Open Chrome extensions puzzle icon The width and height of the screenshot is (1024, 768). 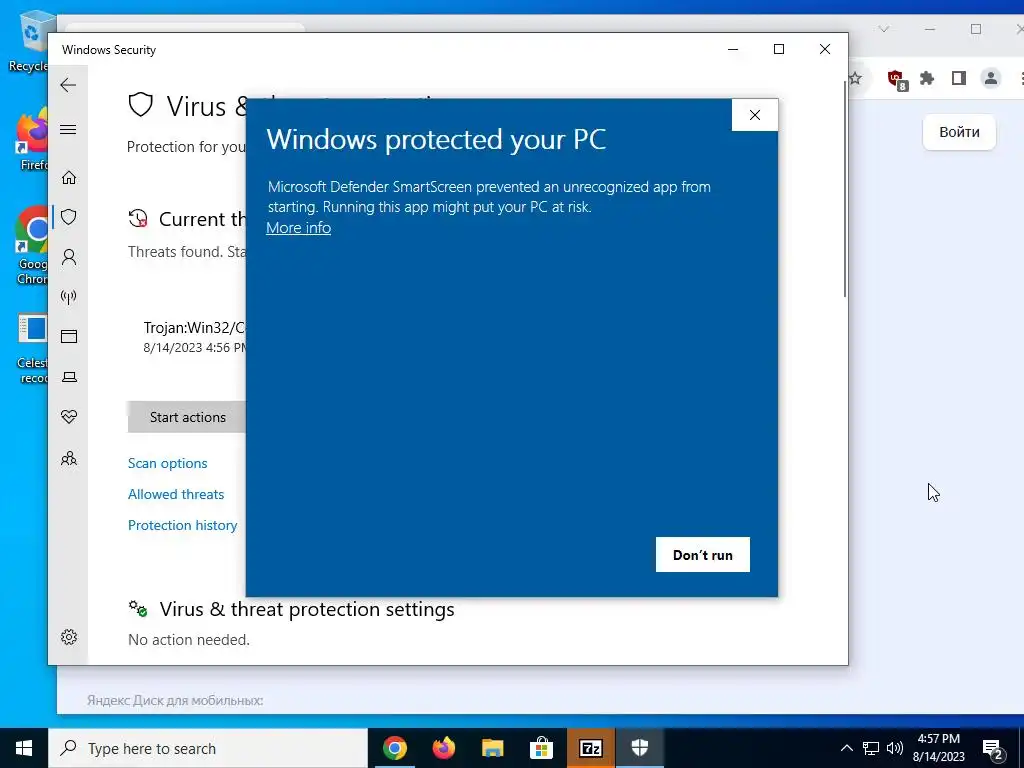point(927,78)
